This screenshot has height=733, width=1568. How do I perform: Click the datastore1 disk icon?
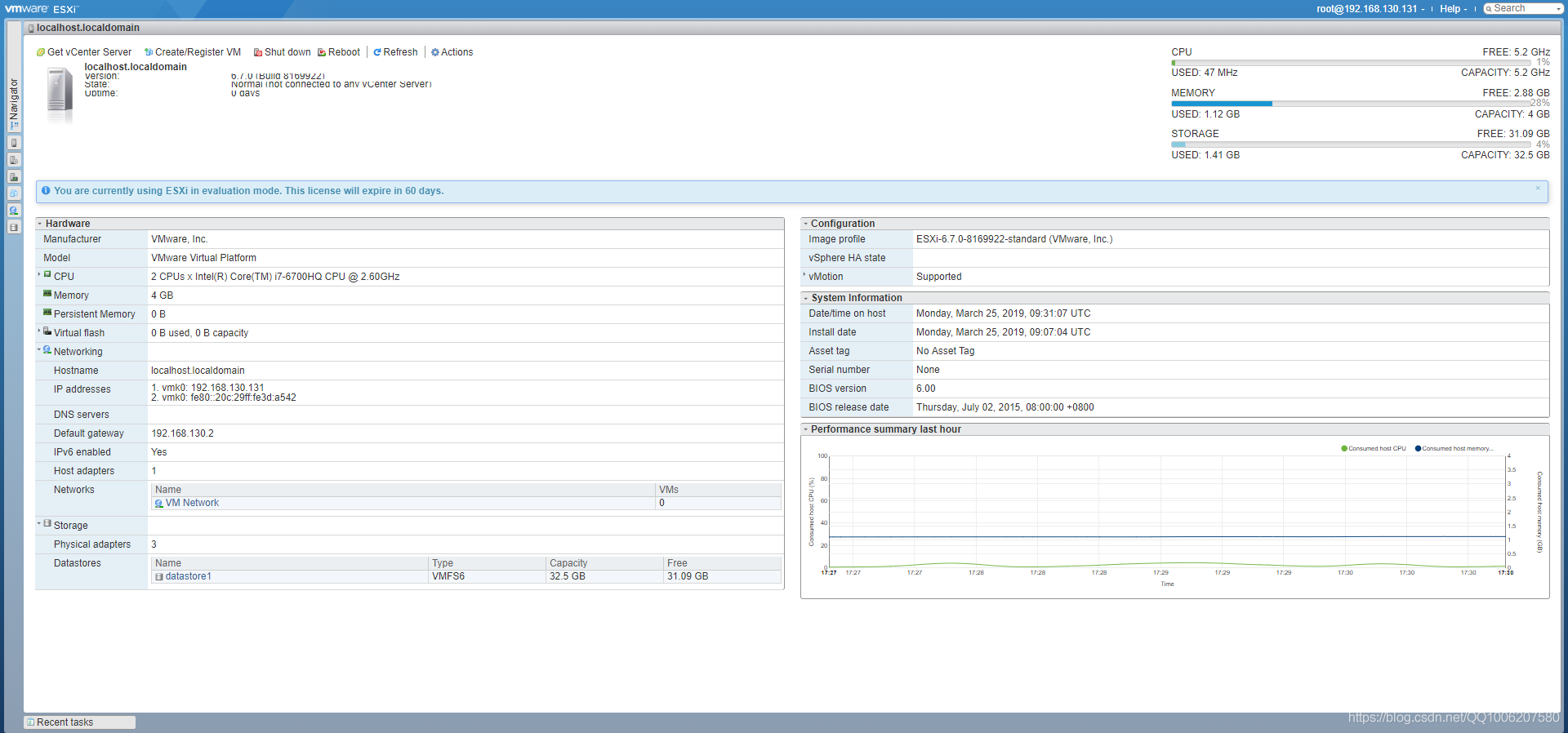point(158,577)
